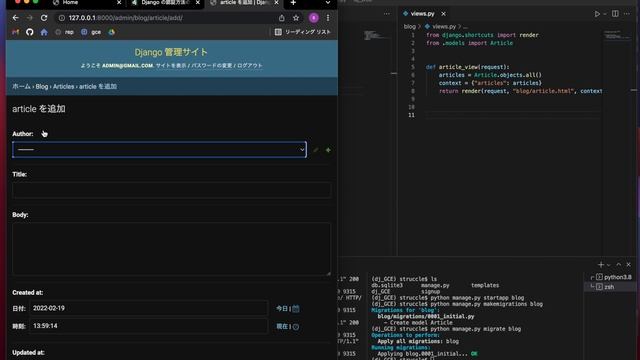Expand the tab search chevron

(328, 3)
